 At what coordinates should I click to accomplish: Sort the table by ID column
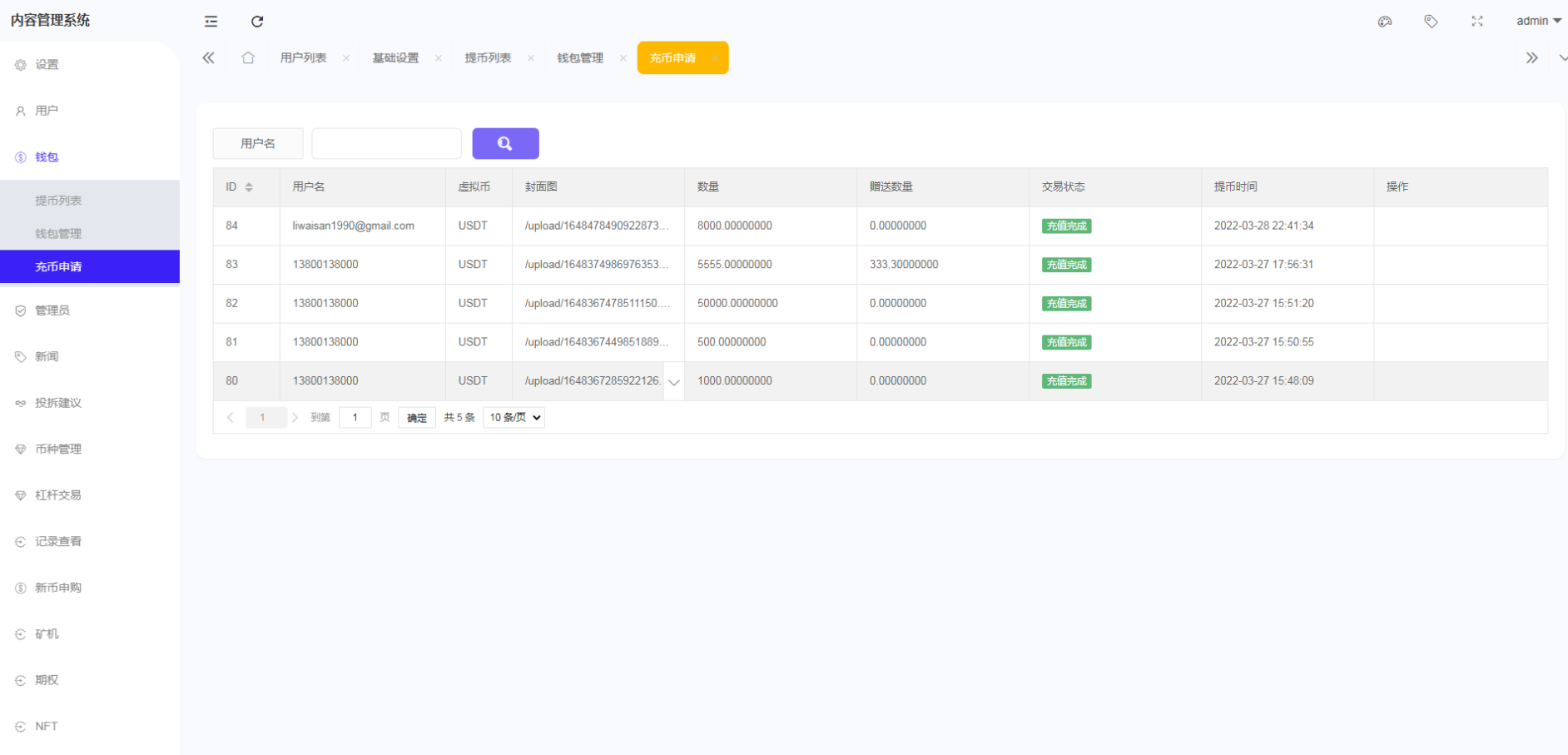(x=249, y=186)
